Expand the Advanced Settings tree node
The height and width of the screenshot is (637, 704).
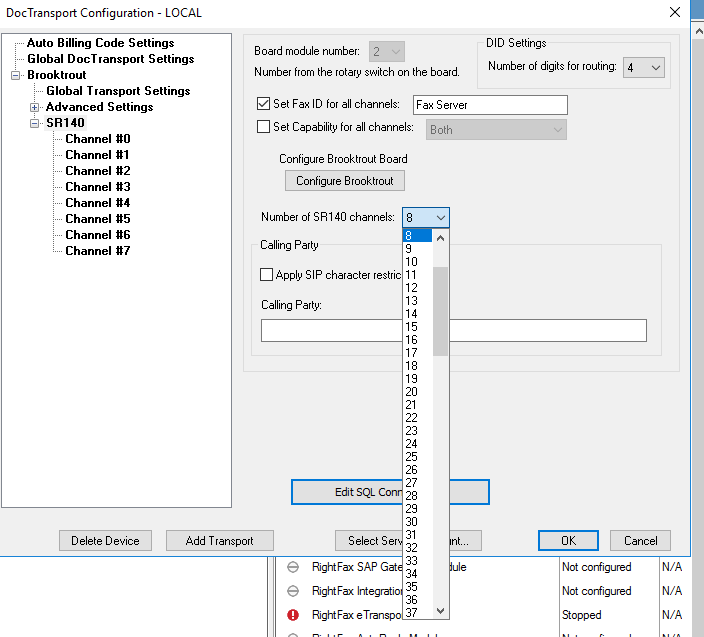(x=35, y=107)
